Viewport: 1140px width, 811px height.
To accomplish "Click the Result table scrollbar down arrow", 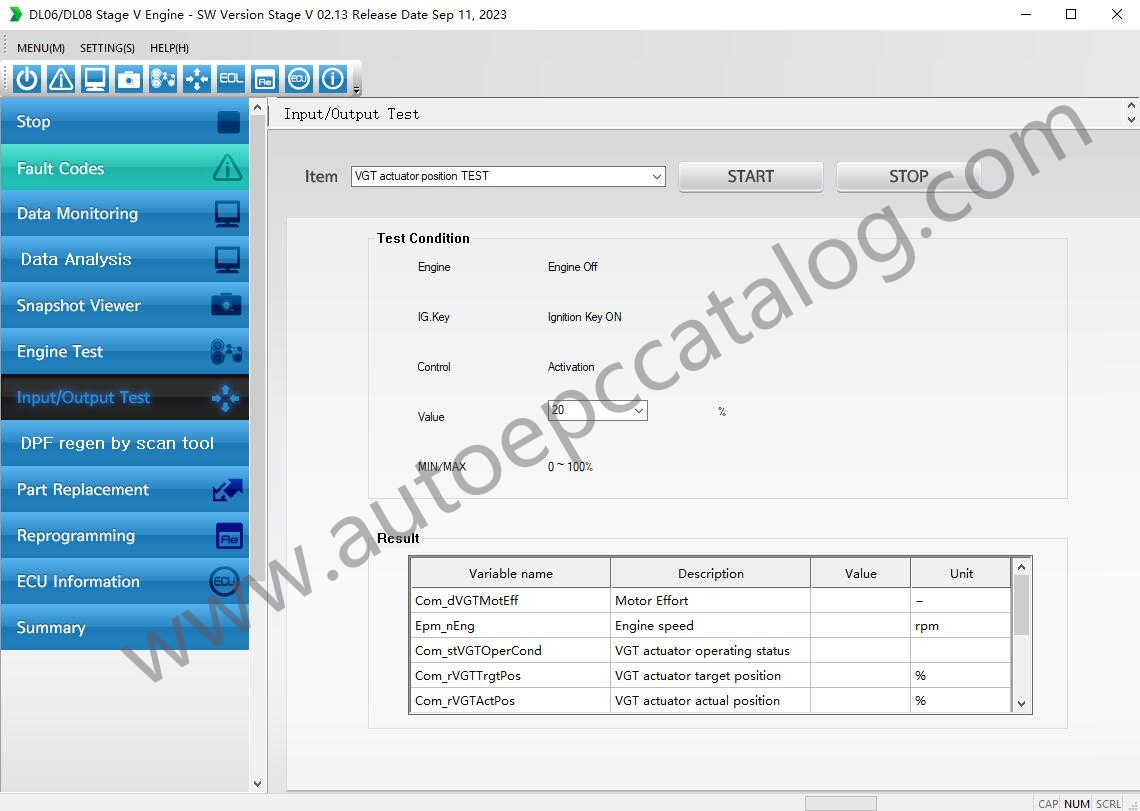I will click(x=1021, y=703).
